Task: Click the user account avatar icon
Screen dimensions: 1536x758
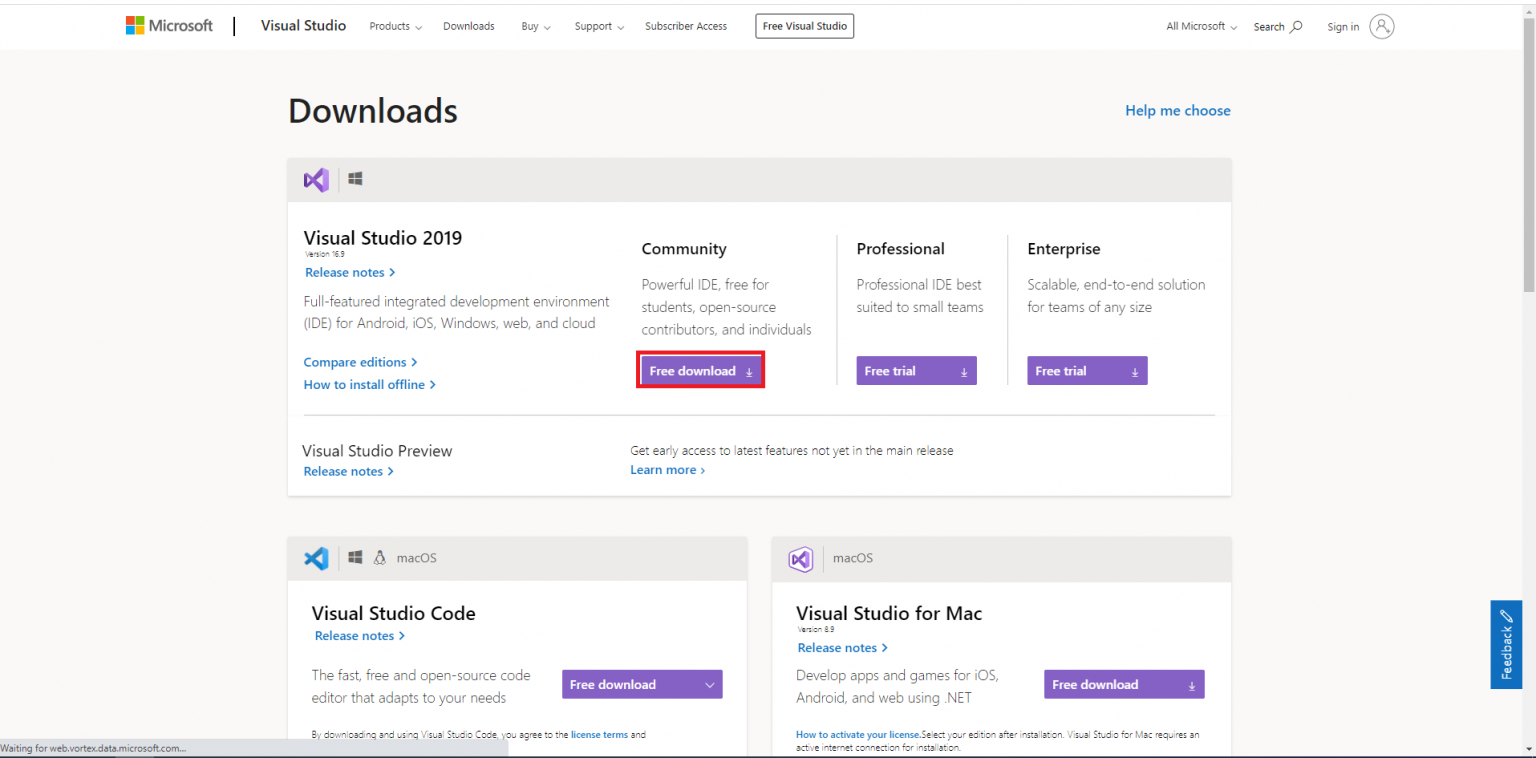Action: point(1381,27)
